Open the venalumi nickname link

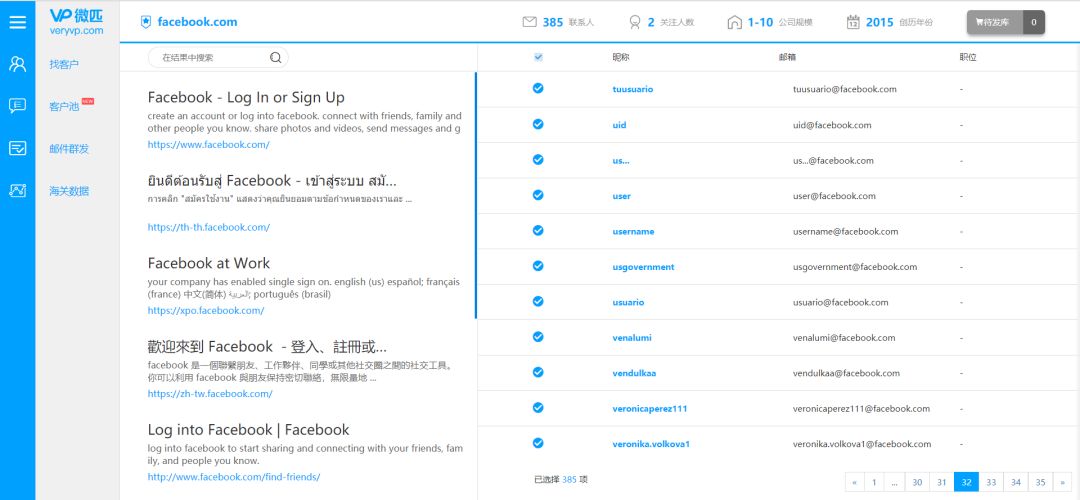[x=632, y=338]
